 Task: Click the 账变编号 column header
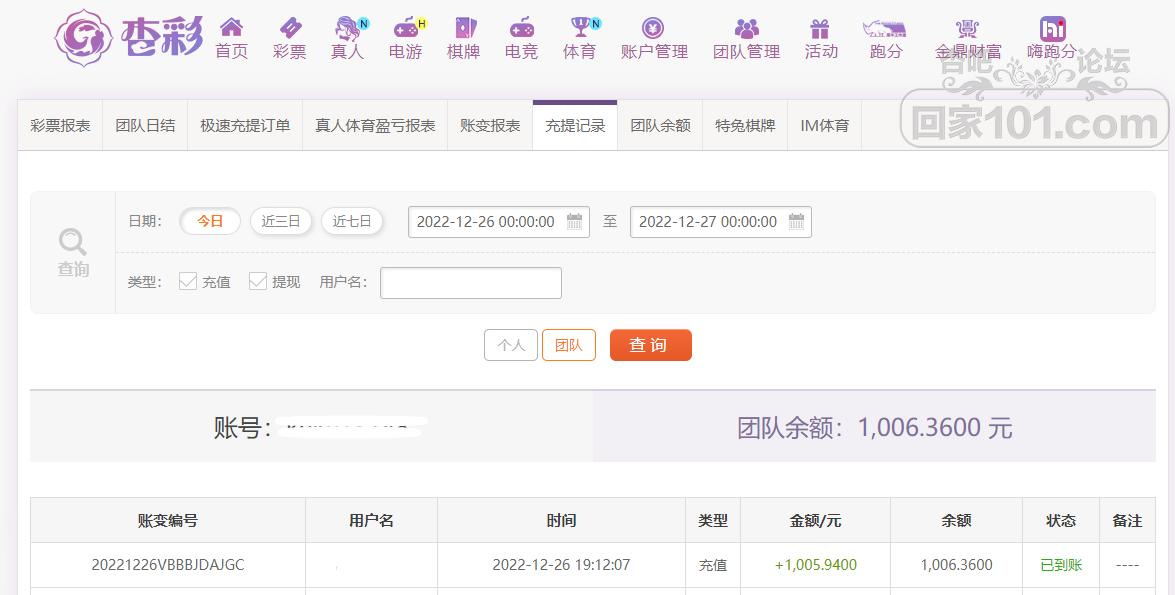pyautogui.click(x=168, y=520)
